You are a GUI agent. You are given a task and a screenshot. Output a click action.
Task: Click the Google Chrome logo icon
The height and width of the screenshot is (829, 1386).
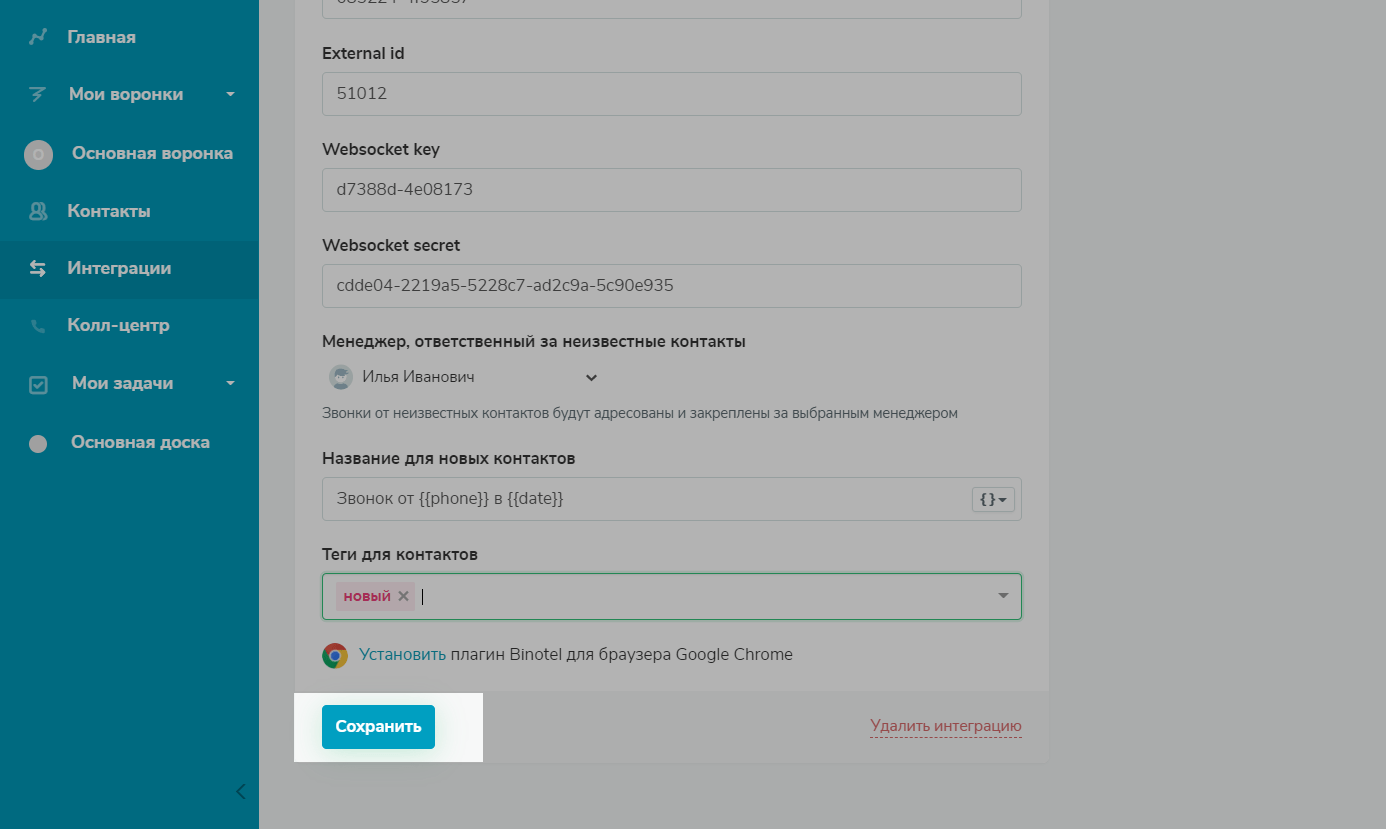click(x=335, y=655)
